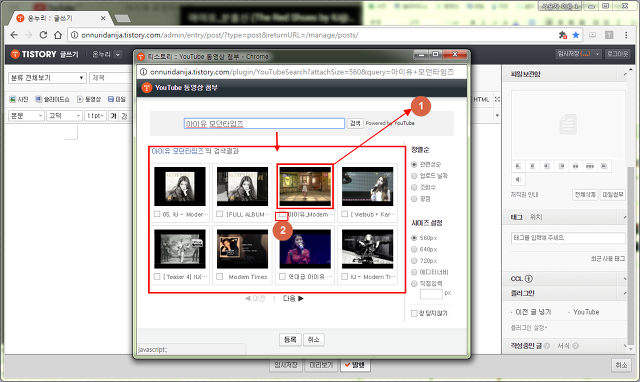
Task: Insert slideshow with 슬라이드쇼 icon
Action: (52, 99)
